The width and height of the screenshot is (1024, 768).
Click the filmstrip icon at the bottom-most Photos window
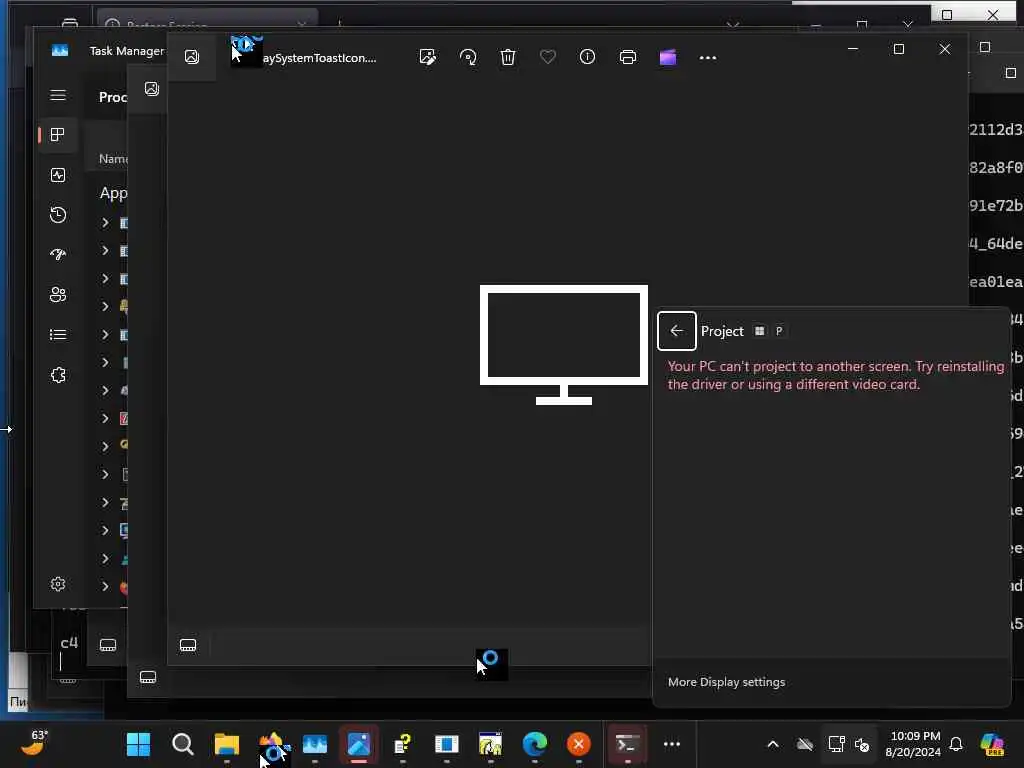pos(68,679)
